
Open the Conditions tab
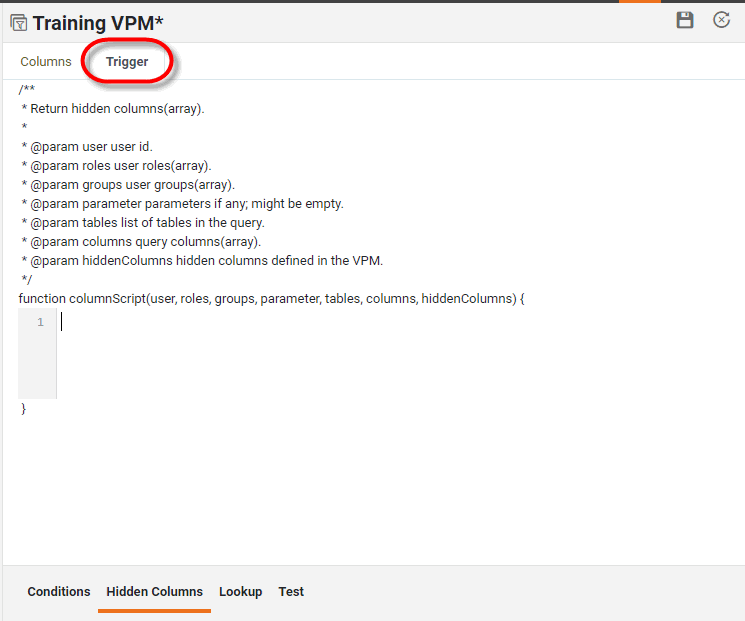tap(59, 592)
